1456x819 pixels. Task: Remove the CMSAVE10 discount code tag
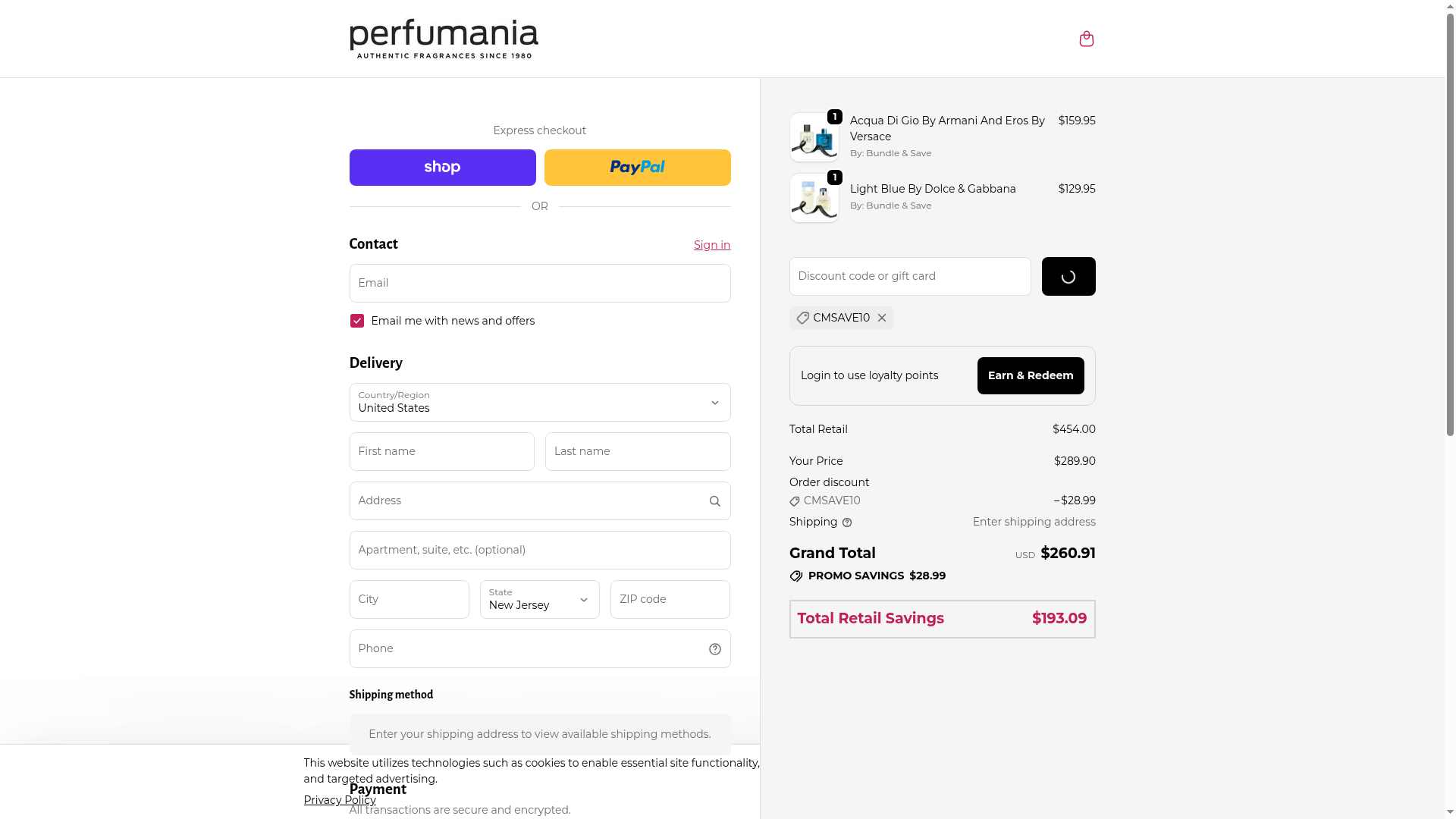click(x=882, y=318)
